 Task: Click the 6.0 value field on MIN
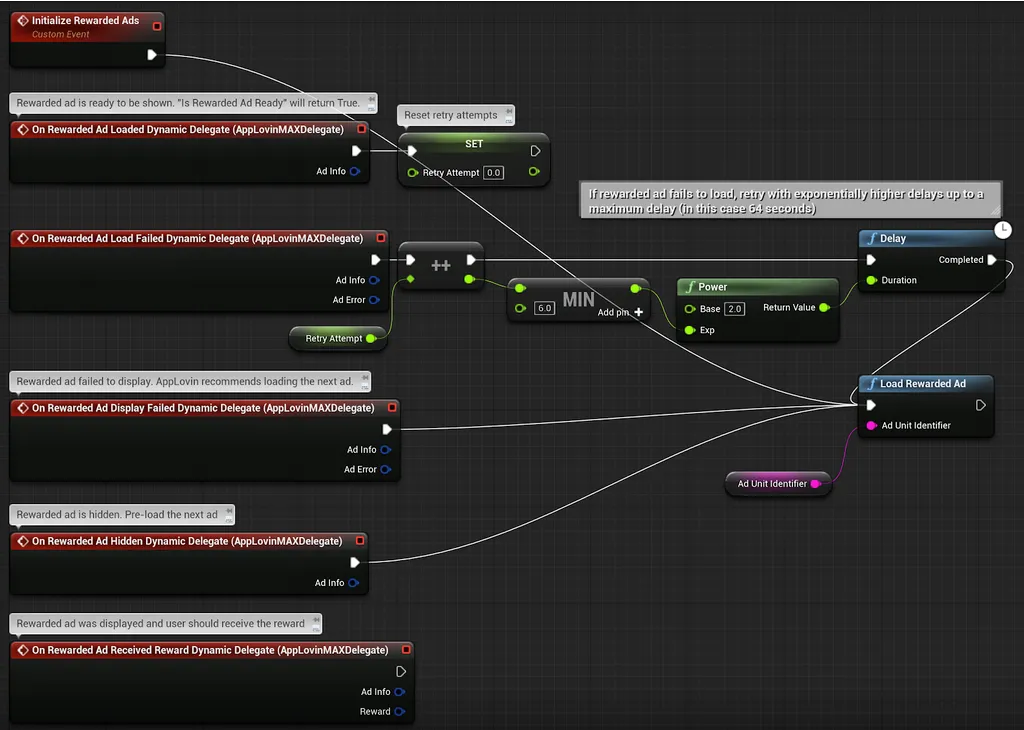tap(544, 309)
